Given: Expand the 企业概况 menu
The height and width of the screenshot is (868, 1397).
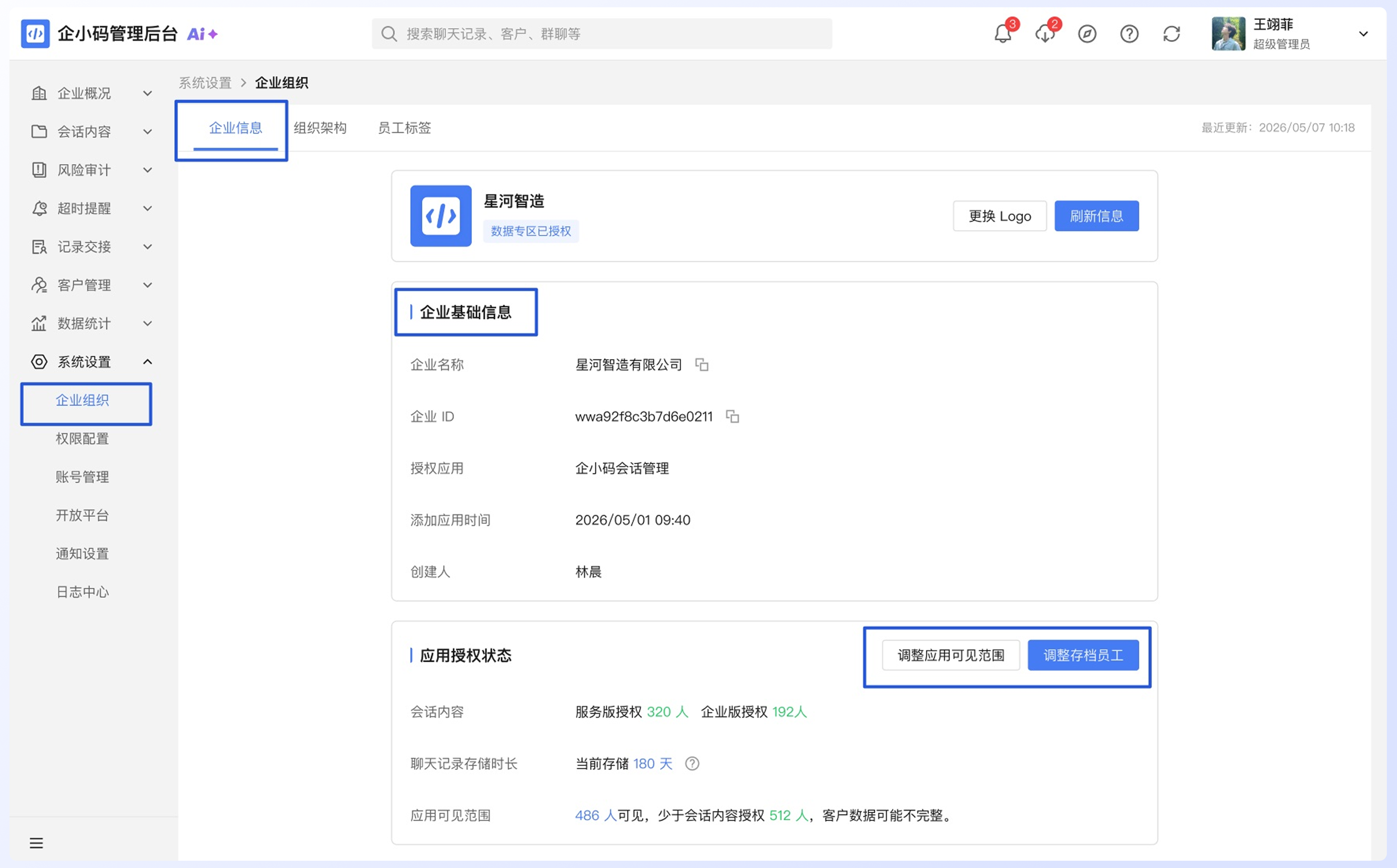Looking at the screenshot, I should pos(92,93).
